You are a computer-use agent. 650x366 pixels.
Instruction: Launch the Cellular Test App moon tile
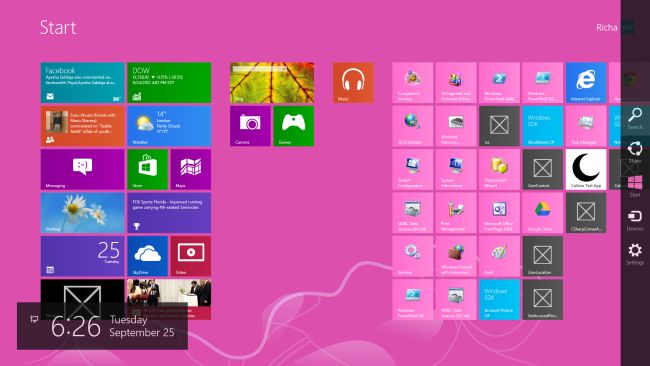[586, 170]
